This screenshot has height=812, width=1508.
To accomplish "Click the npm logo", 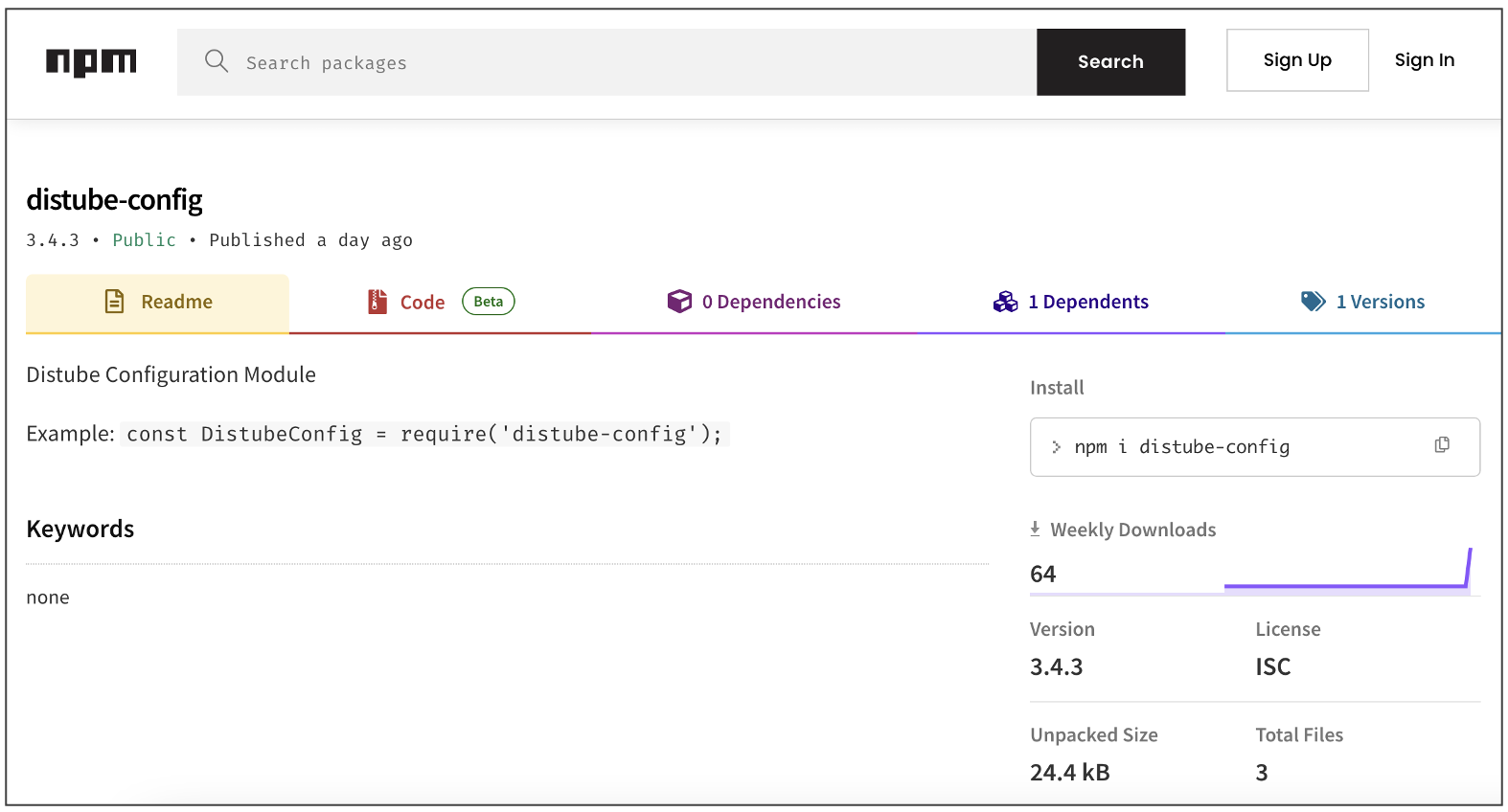I will pyautogui.click(x=91, y=62).
